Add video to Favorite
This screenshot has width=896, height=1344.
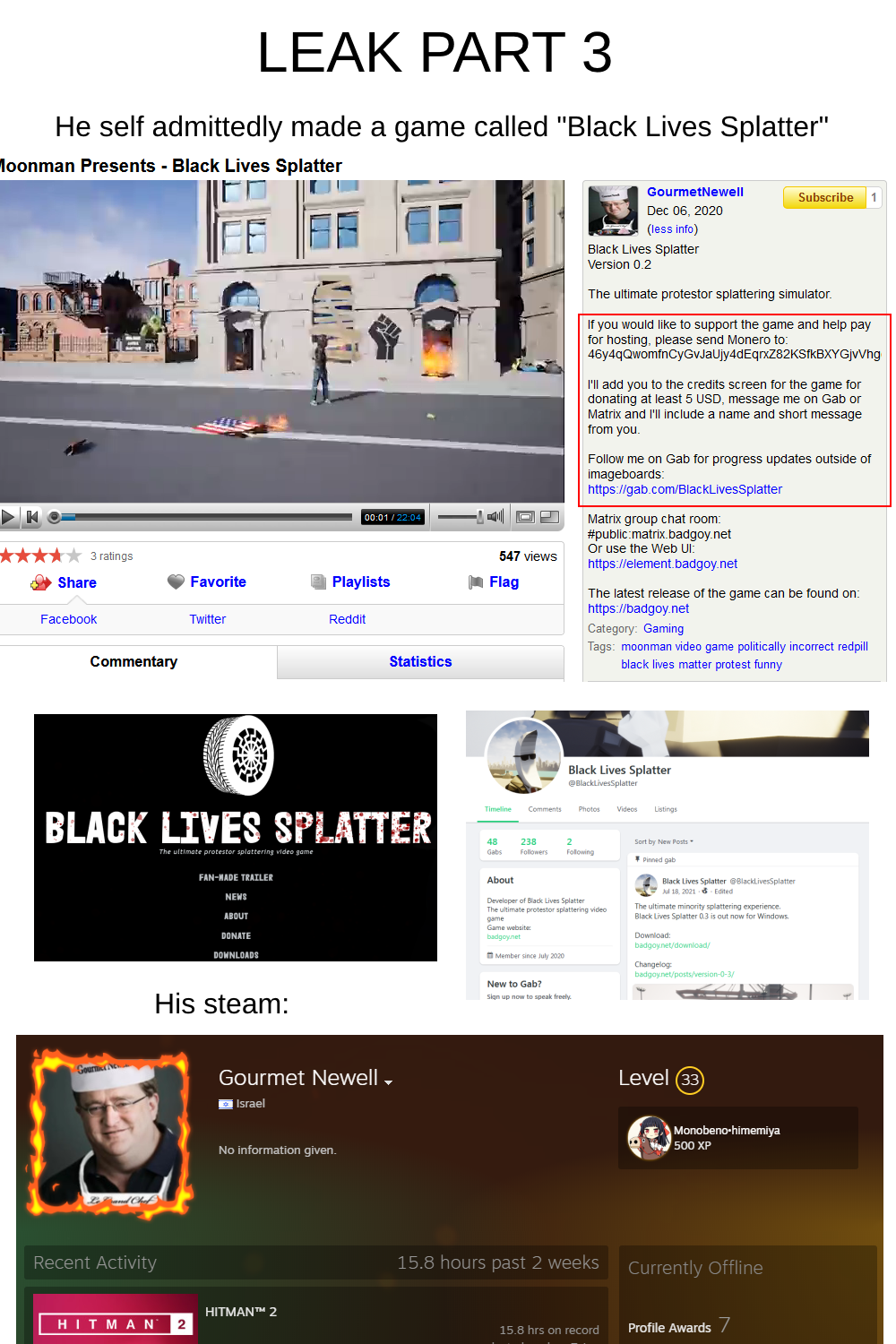pyautogui.click(x=218, y=582)
